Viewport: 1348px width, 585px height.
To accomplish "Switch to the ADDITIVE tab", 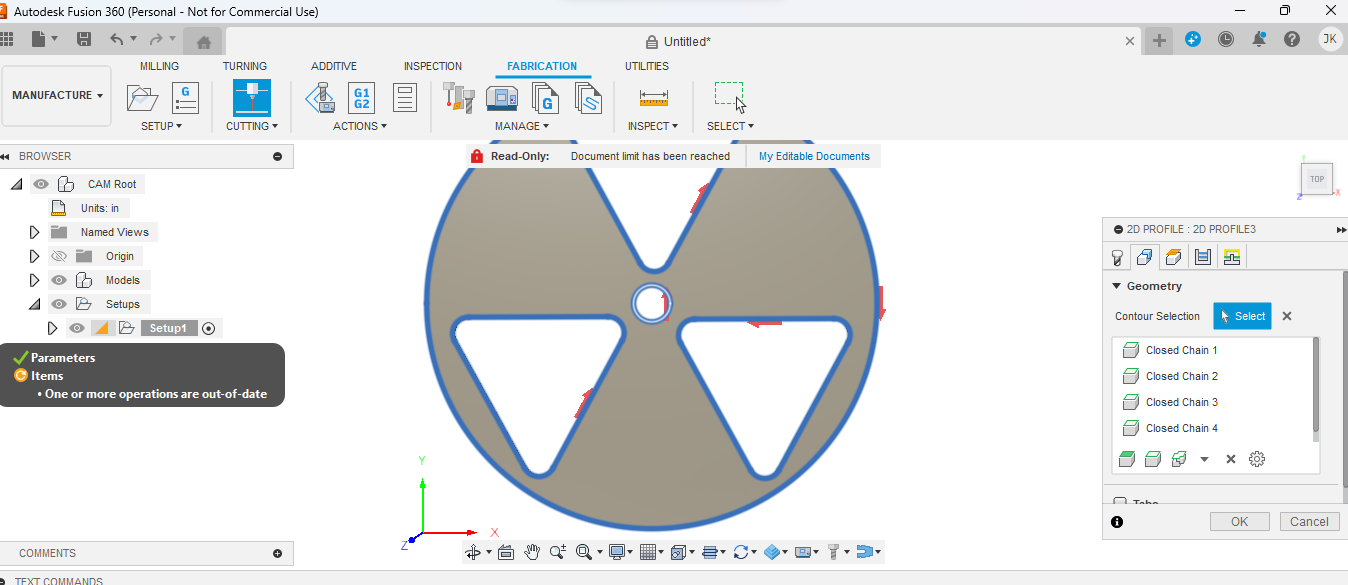I will [x=334, y=66].
